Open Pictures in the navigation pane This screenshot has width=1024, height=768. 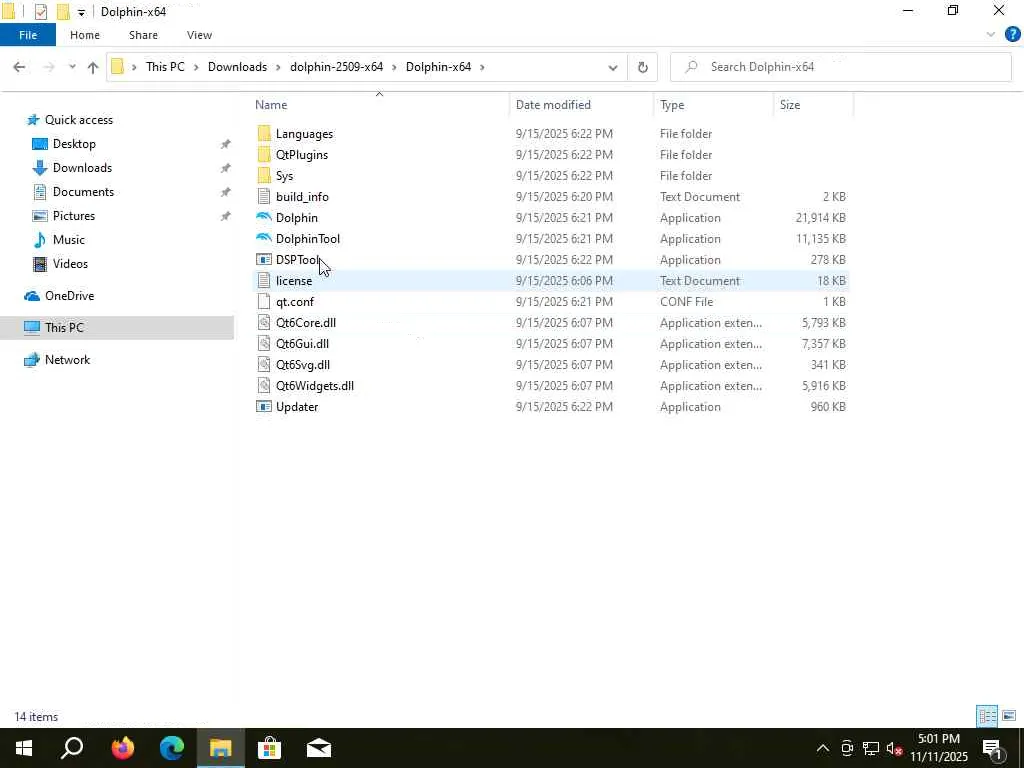pos(73,216)
